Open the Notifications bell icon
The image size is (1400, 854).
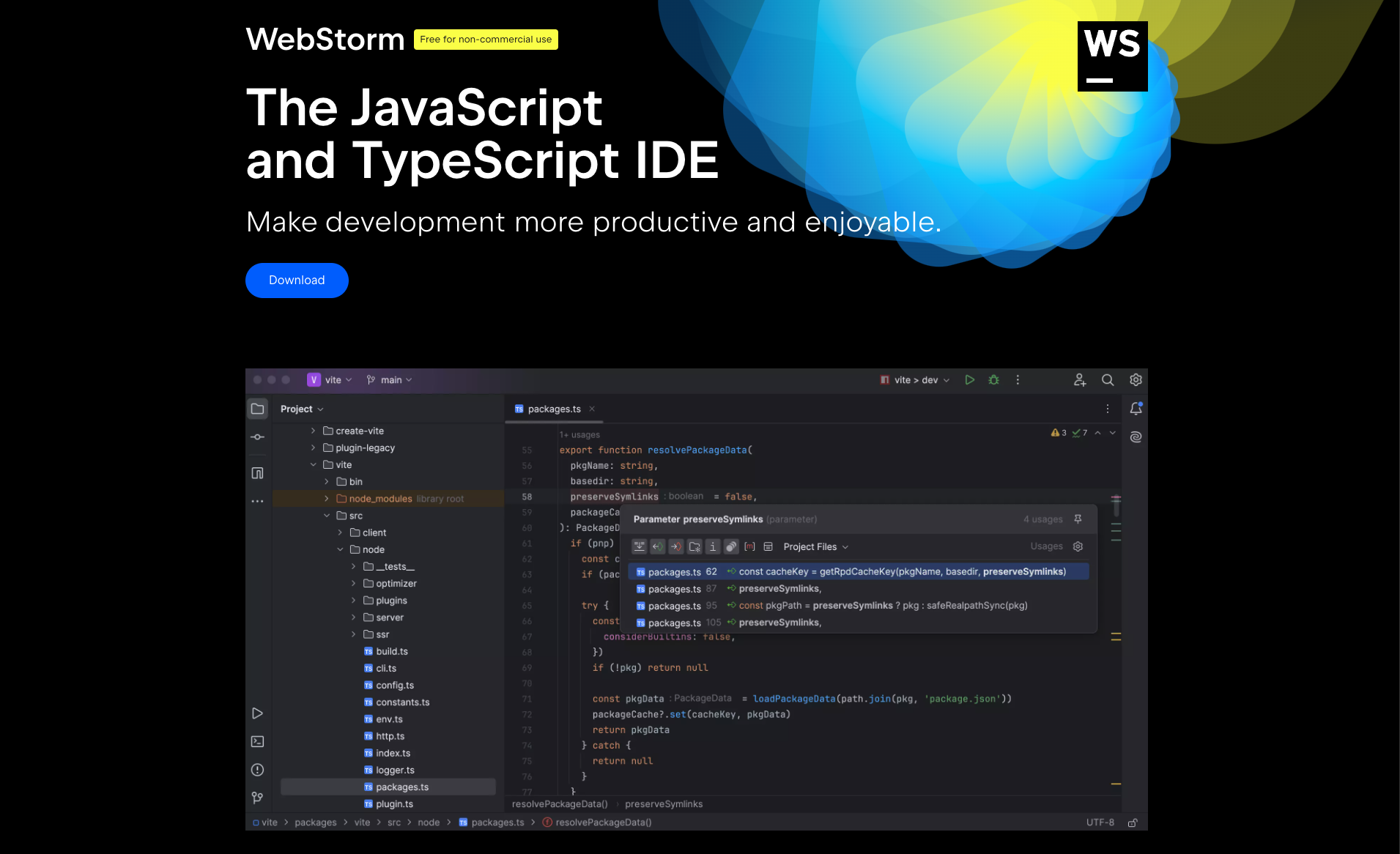point(1136,409)
